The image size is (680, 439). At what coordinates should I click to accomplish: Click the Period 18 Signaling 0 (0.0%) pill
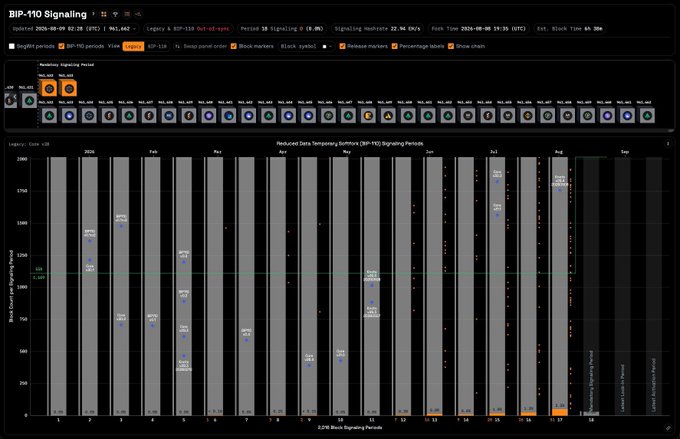282,29
